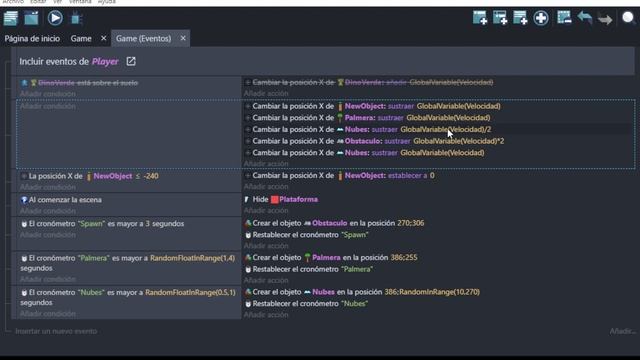Image resolution: width=640 pixels, height=360 pixels.
Task: Select the Hide Plataforma action
Action: [281, 199]
